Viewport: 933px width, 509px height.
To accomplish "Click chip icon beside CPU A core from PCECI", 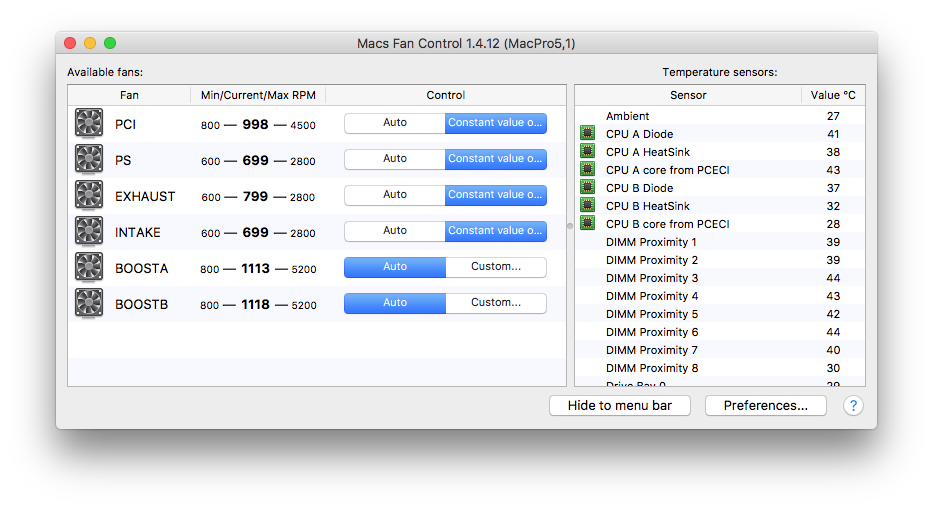I will (587, 169).
